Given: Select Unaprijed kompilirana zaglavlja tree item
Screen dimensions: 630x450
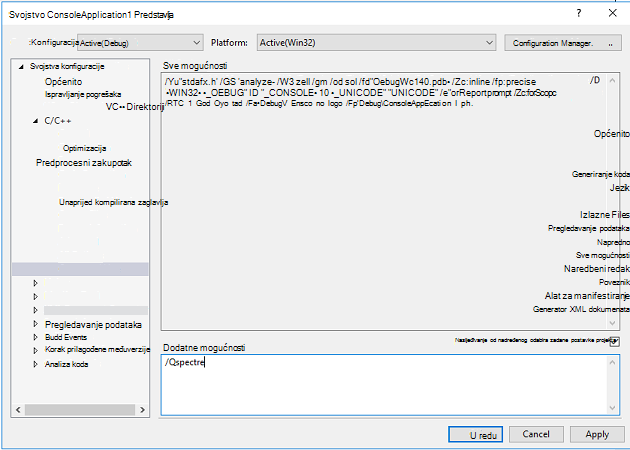Looking at the screenshot, I should coord(113,202).
